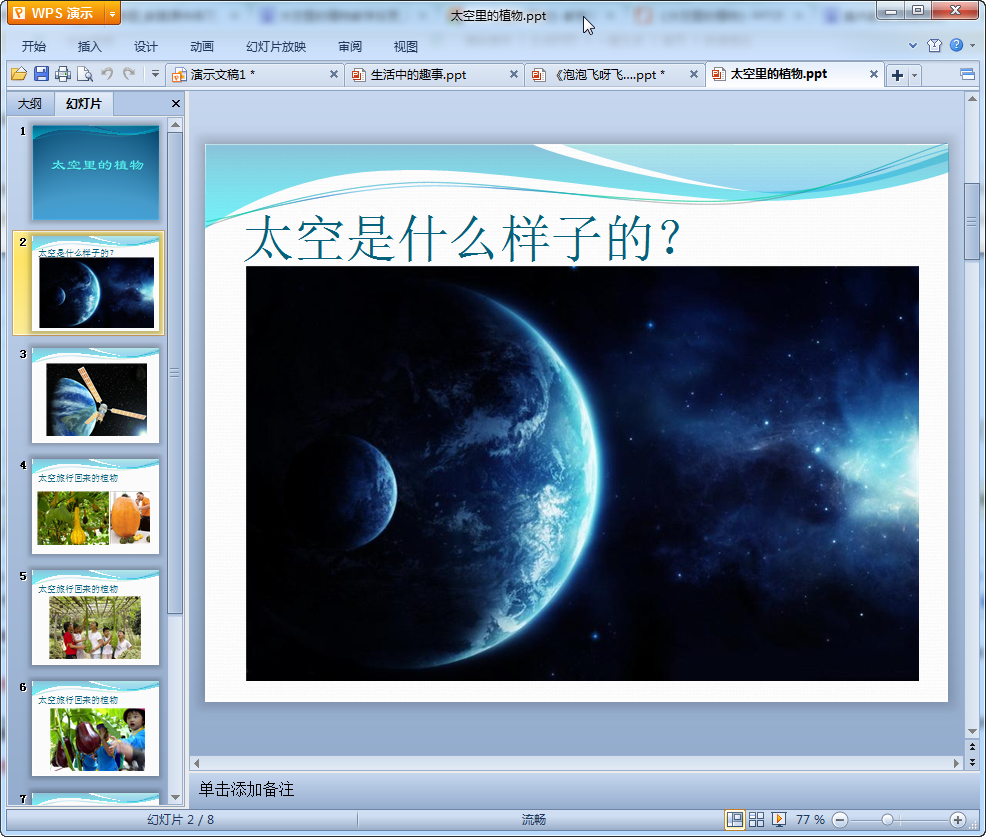Viewport: 986px width, 837px height.
Task: Redo the last action
Action: 129,74
